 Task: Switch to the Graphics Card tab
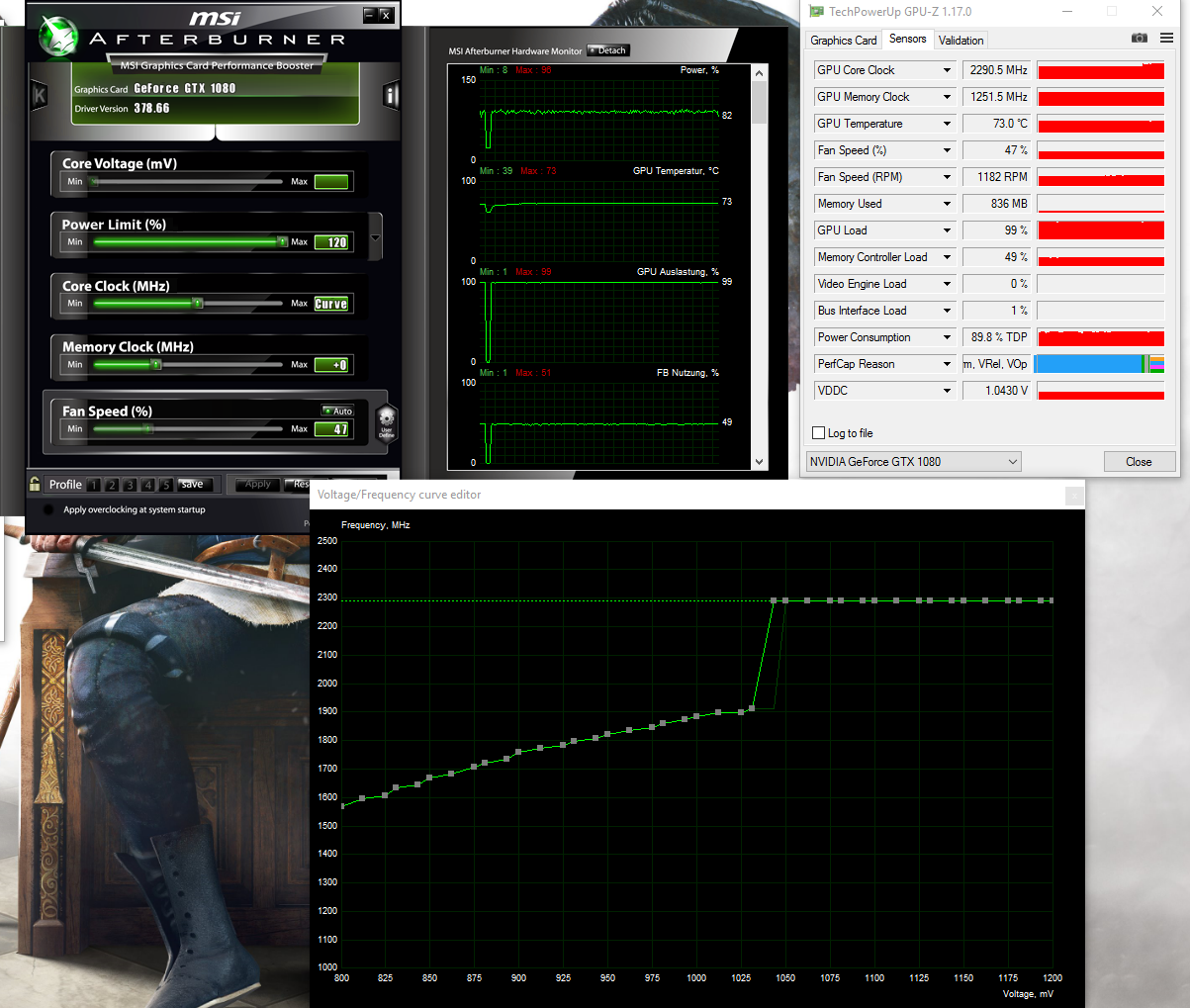[x=843, y=41]
